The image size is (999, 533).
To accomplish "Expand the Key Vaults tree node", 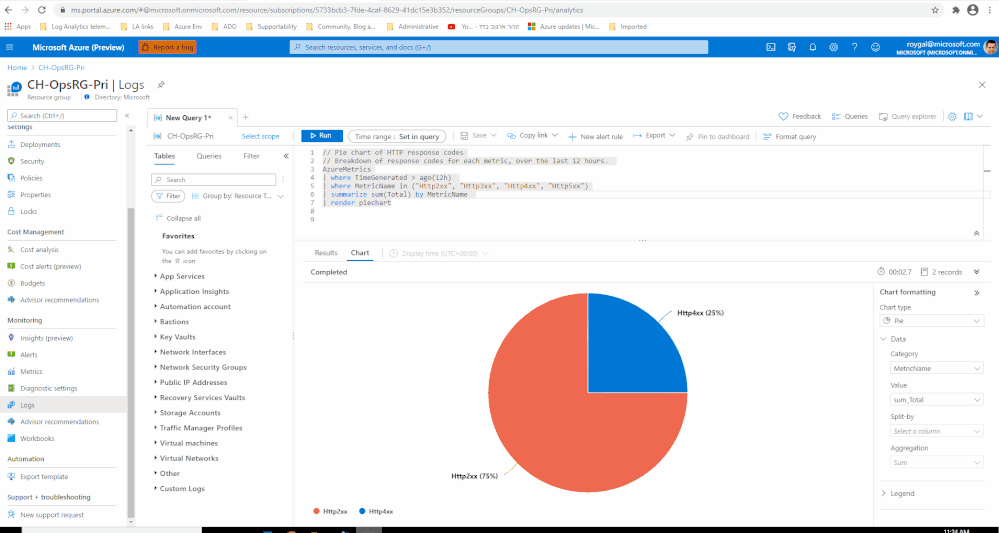I will 156,337.
